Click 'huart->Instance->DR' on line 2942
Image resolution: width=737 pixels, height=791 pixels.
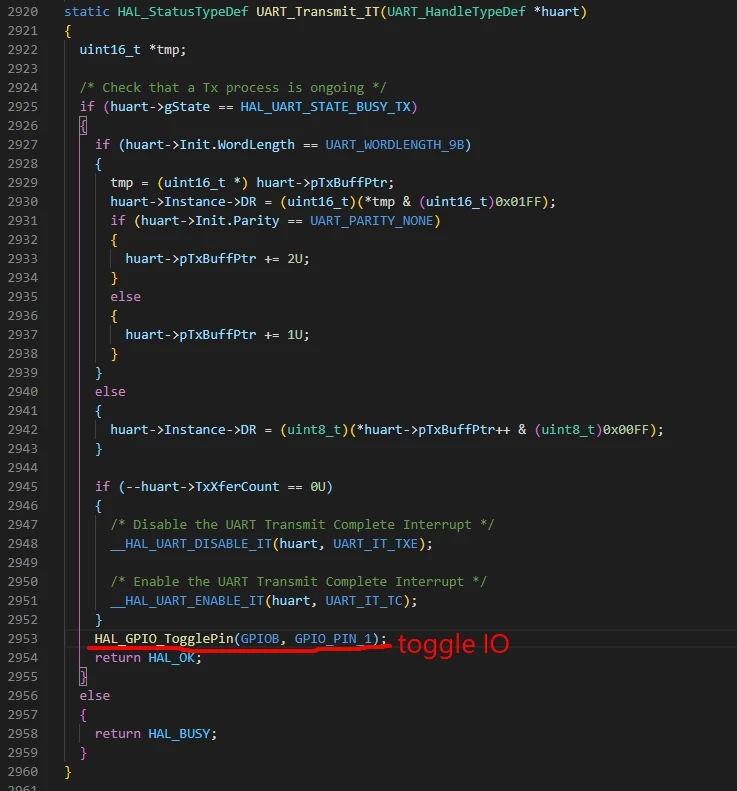click(183, 430)
